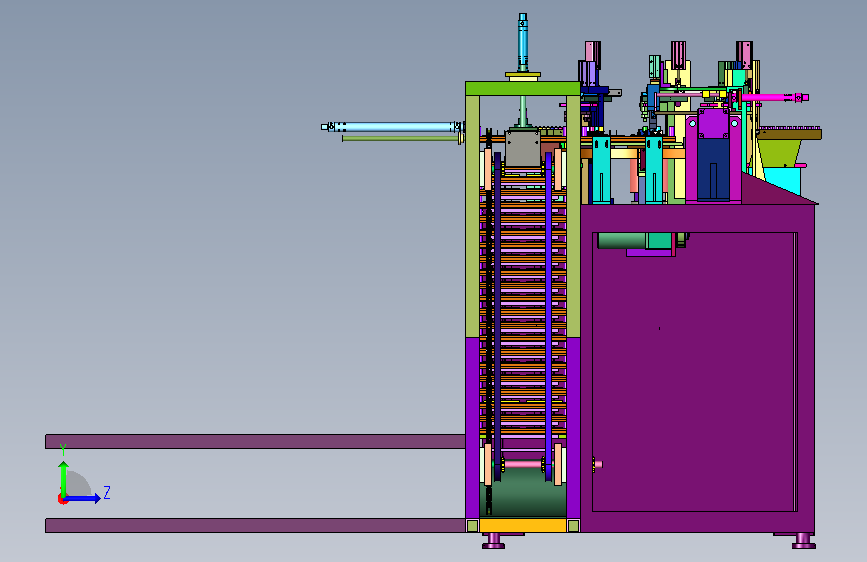Select the green top plate of the lift frame
This screenshot has width=867, height=562.
(x=523, y=89)
